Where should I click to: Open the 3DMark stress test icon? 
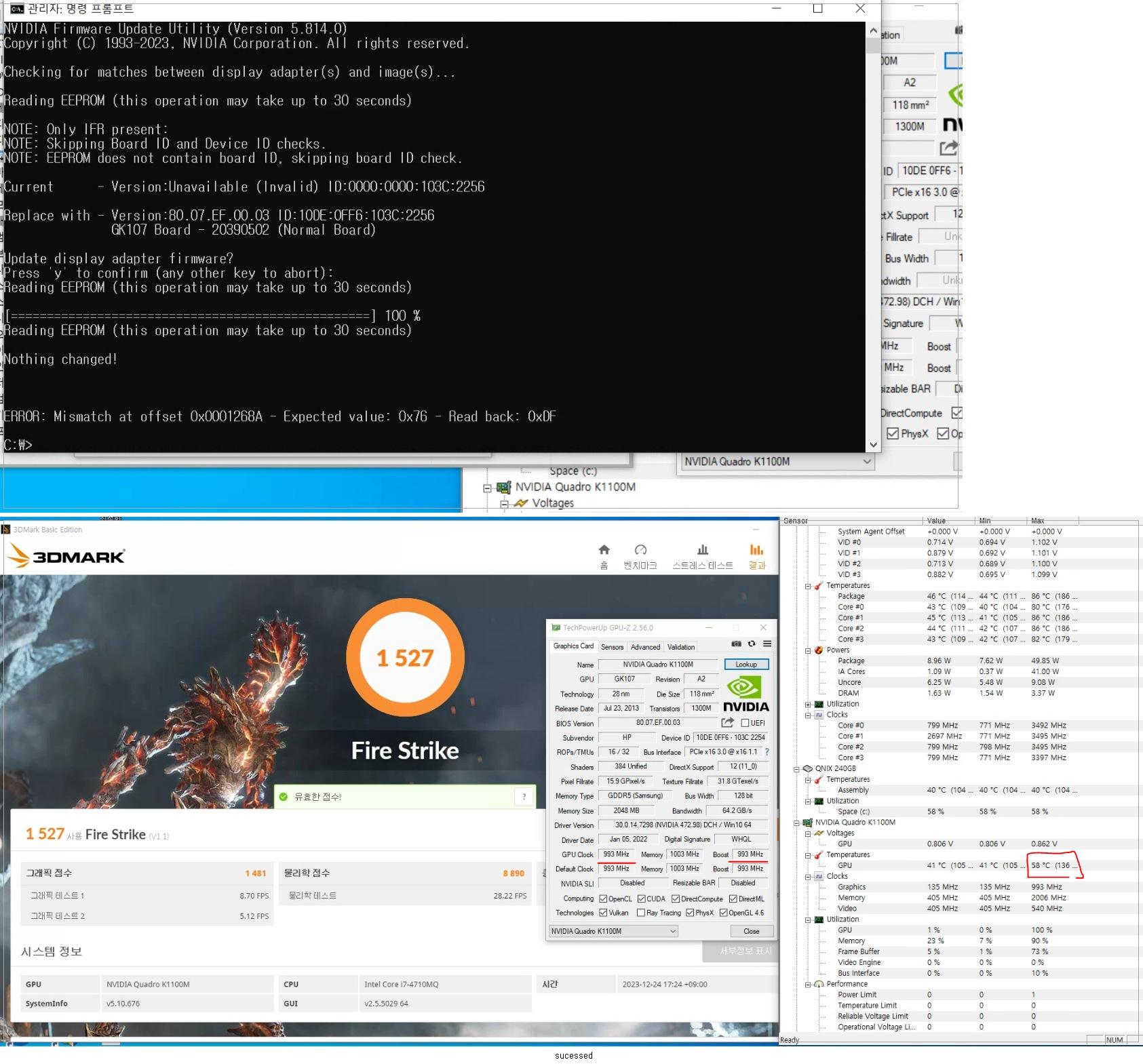pyautogui.click(x=703, y=549)
